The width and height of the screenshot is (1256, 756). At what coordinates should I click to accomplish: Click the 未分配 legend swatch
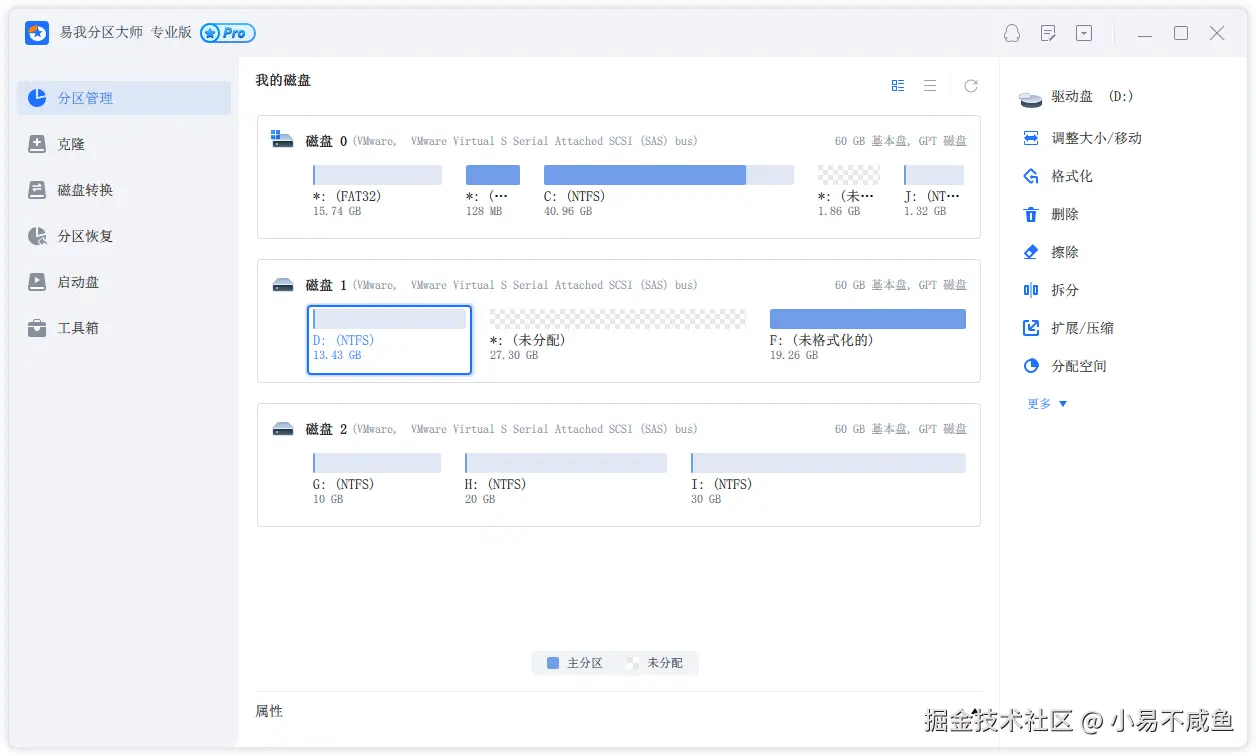tap(633, 663)
